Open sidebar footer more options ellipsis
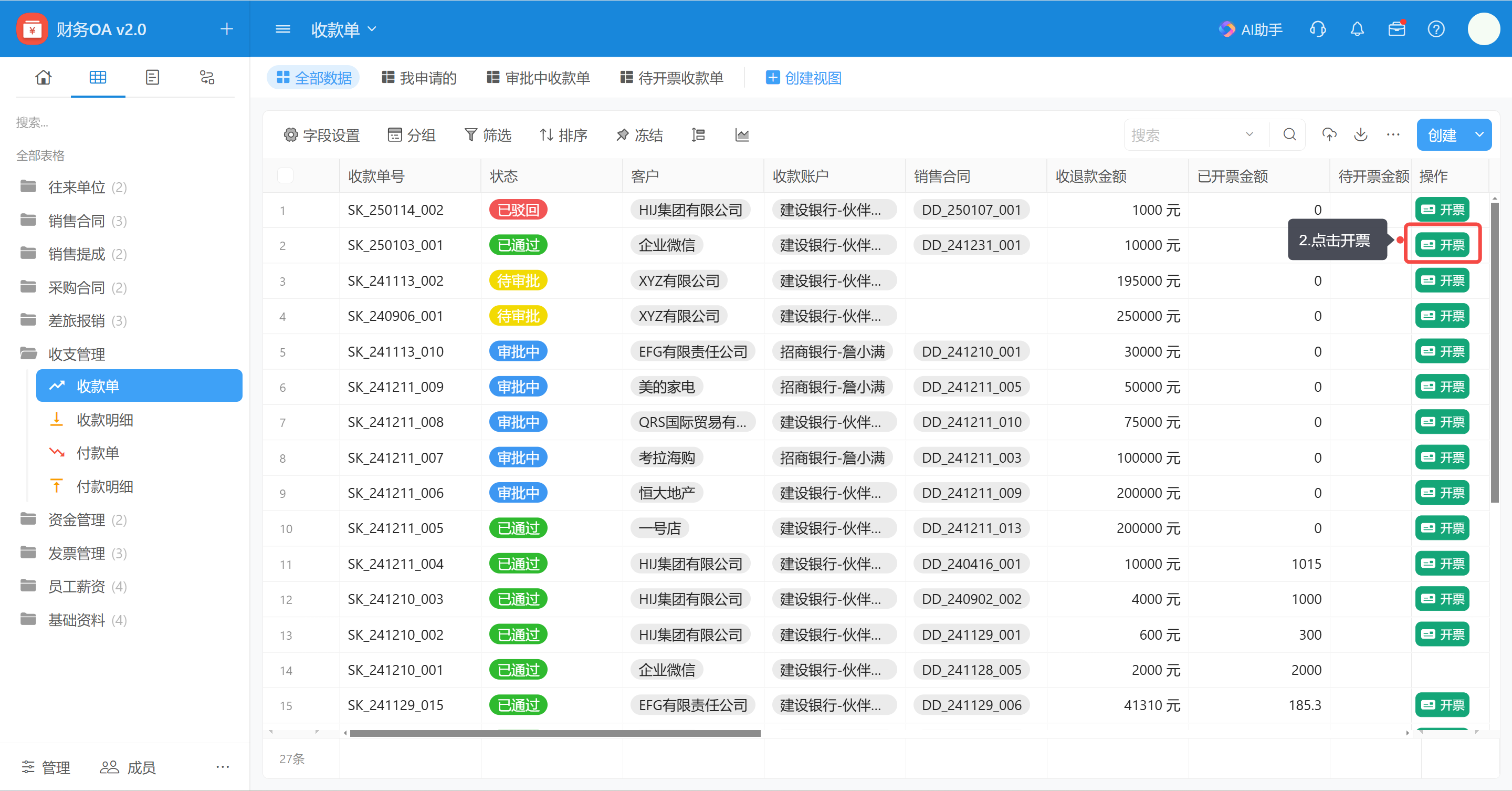 coord(223,766)
